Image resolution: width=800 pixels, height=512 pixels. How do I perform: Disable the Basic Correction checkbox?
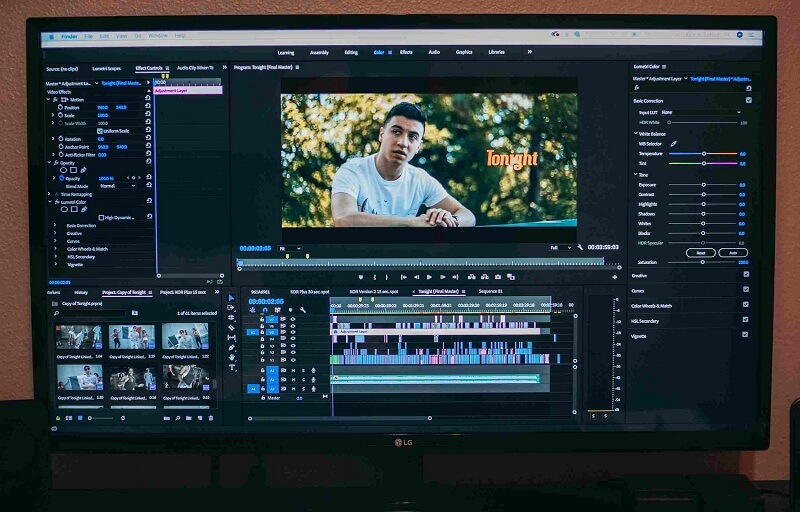(748, 100)
